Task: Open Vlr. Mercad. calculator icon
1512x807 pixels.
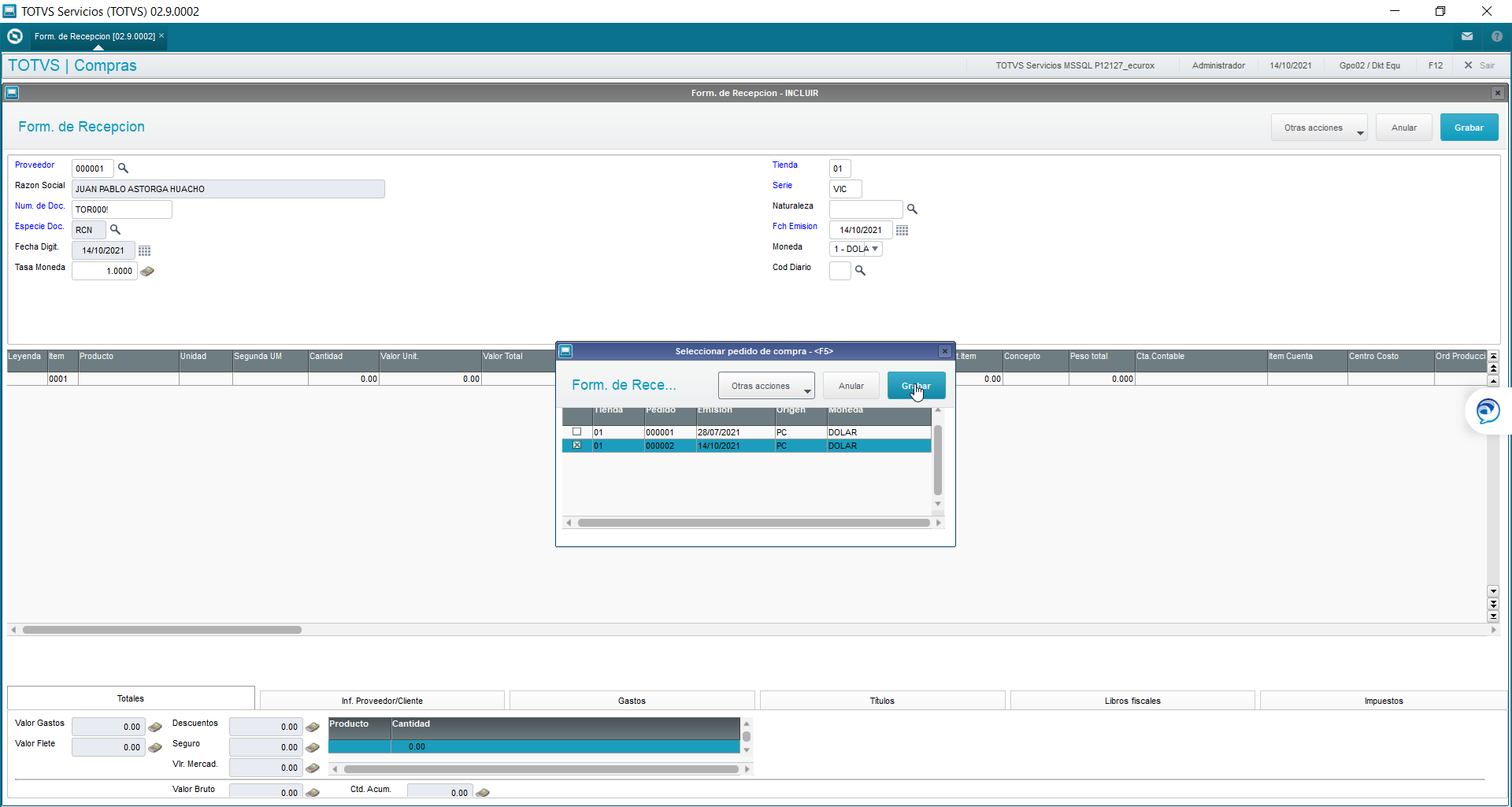Action: coord(313,768)
